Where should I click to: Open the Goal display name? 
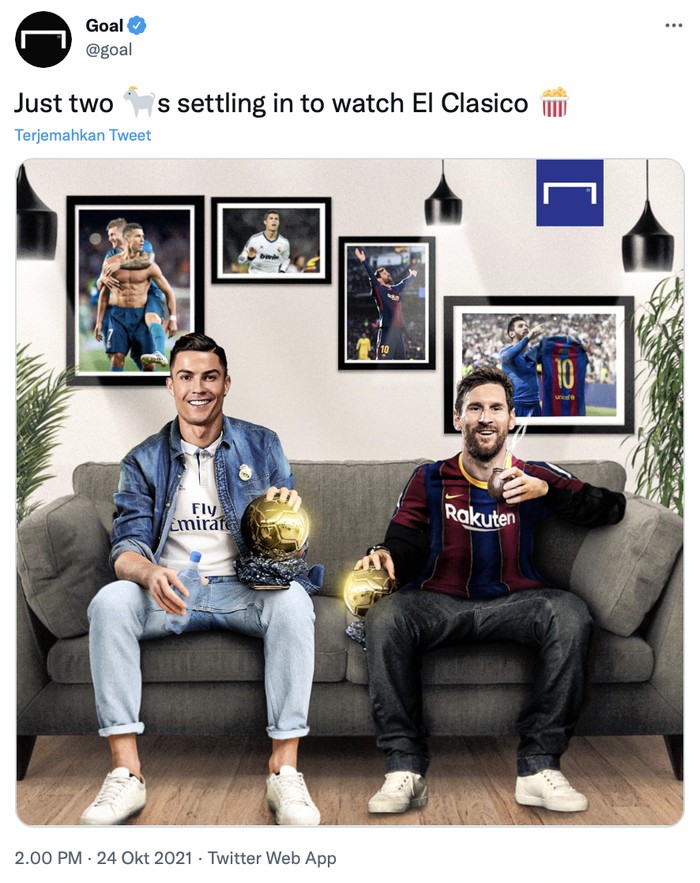click(x=104, y=25)
